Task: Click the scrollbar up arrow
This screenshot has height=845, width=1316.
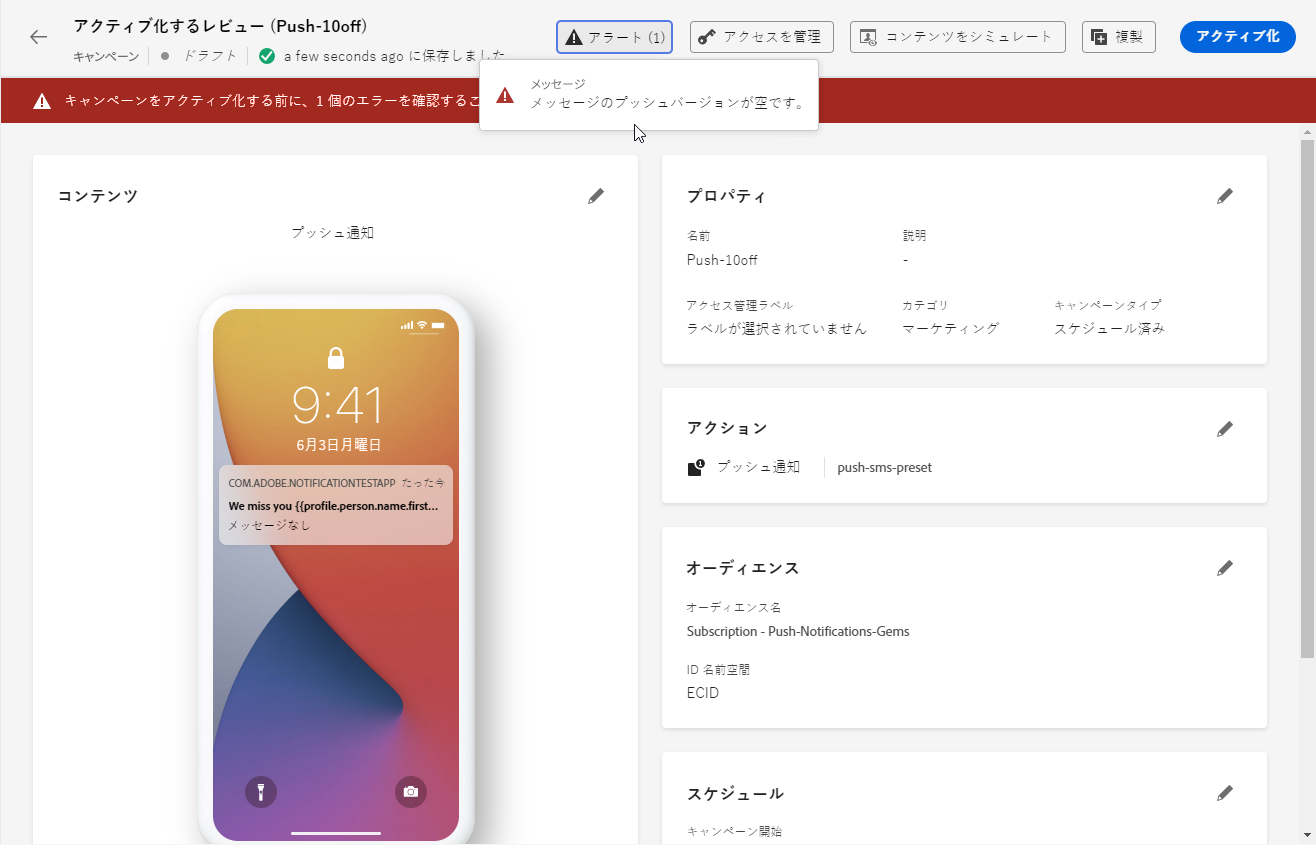Action: tap(1307, 132)
